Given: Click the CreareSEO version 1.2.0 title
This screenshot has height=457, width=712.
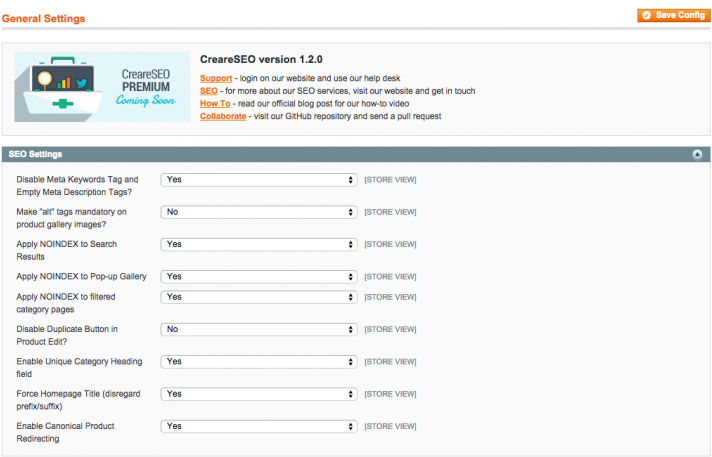Looking at the screenshot, I should pos(261,59).
